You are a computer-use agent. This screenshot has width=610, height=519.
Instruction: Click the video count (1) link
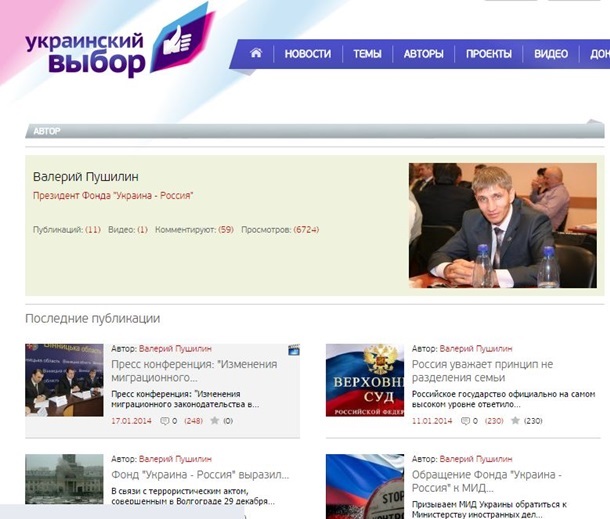[142, 230]
